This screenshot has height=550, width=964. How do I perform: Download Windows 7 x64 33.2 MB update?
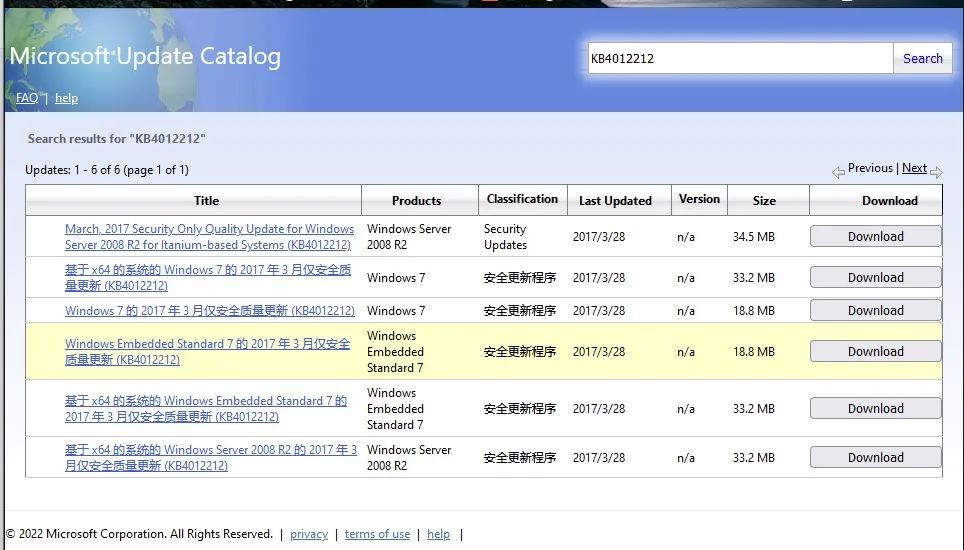tap(875, 278)
